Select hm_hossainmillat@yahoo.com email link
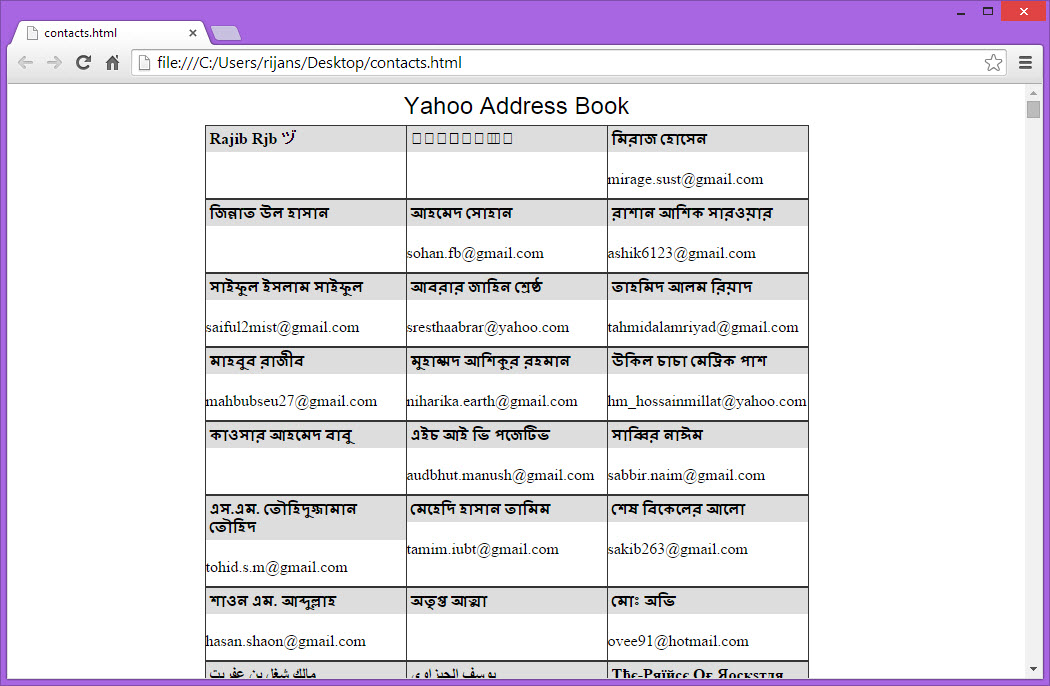1050x686 pixels. 706,401
